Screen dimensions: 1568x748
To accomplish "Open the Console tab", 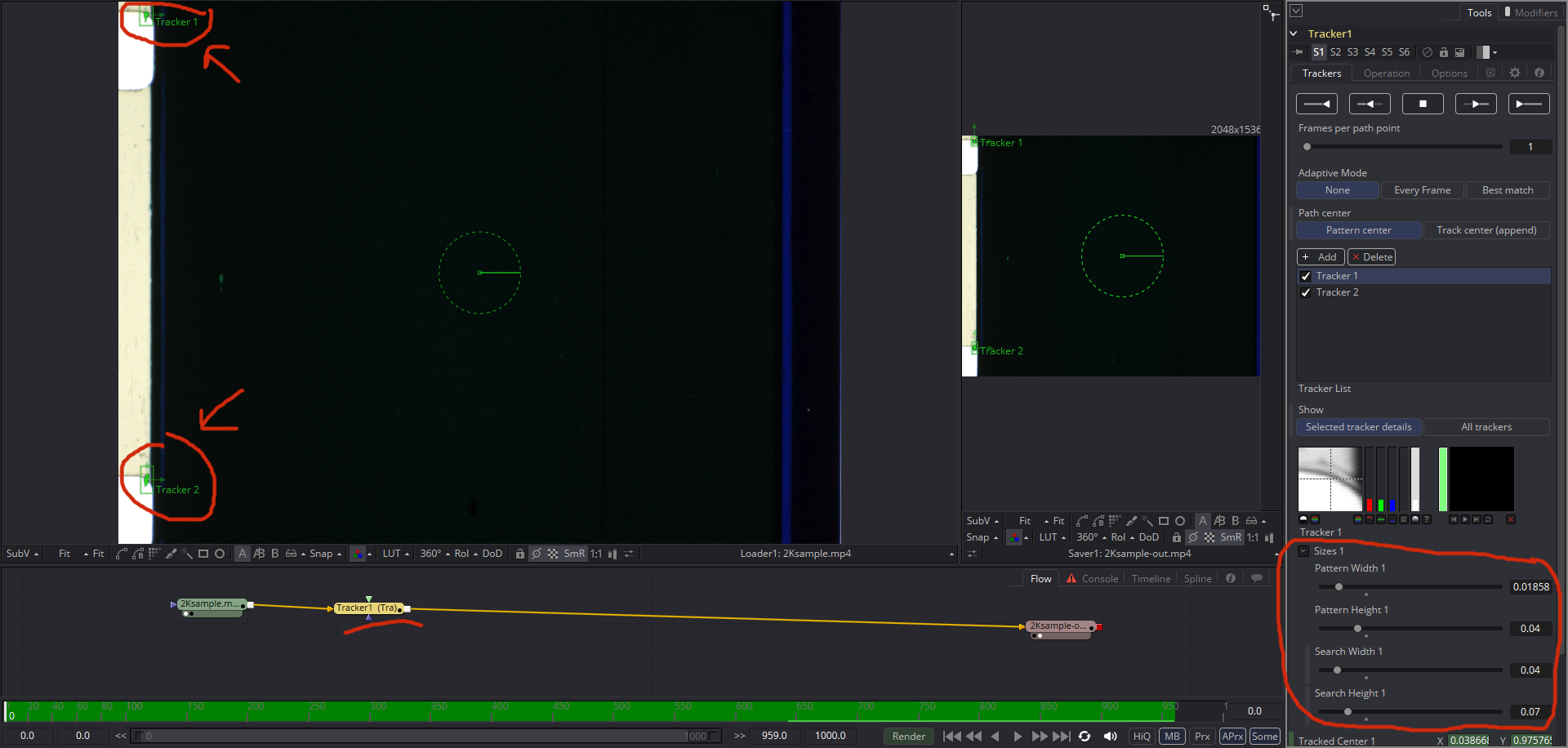I will point(1092,579).
